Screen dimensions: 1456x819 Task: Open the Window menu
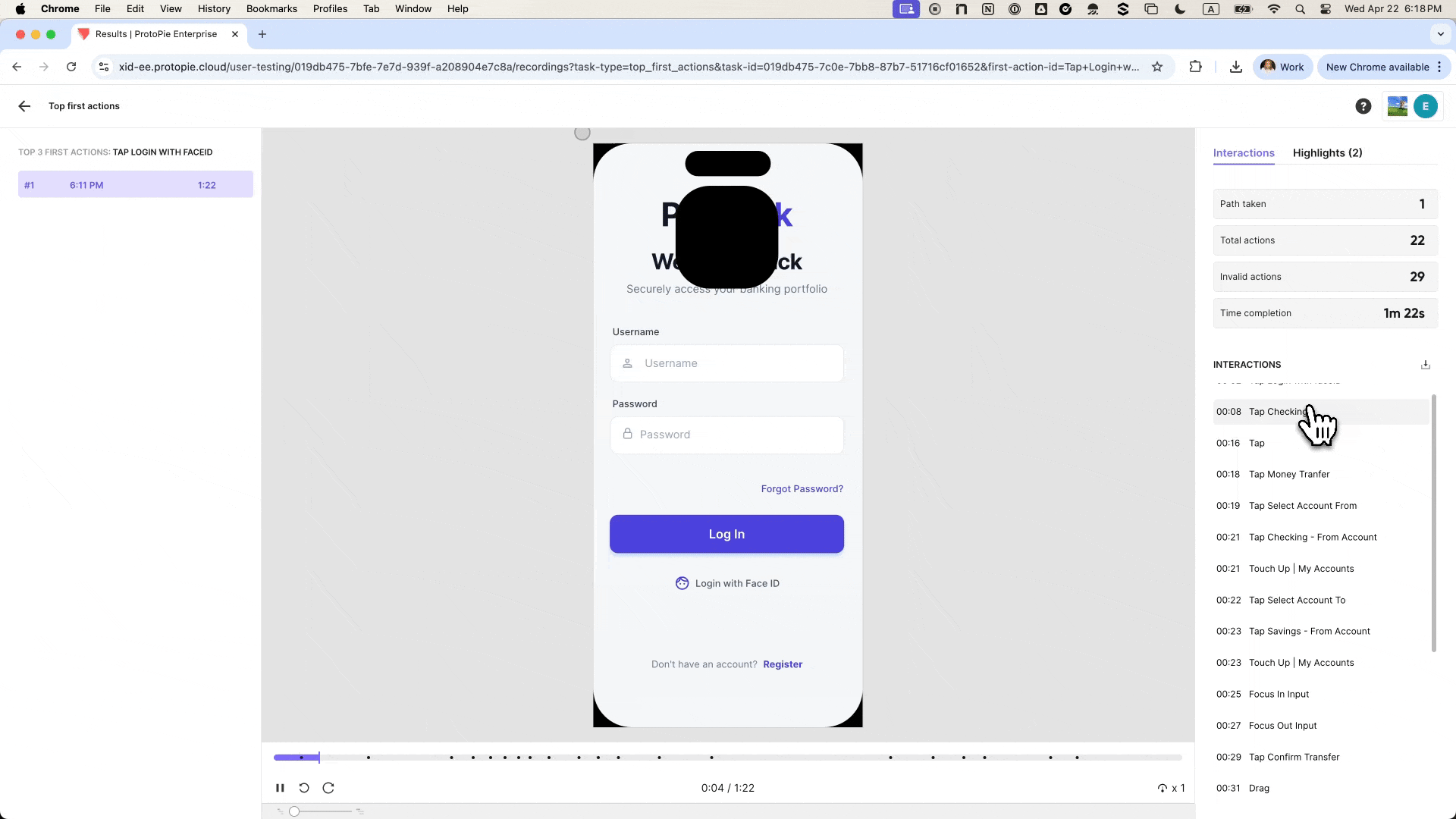tap(413, 9)
